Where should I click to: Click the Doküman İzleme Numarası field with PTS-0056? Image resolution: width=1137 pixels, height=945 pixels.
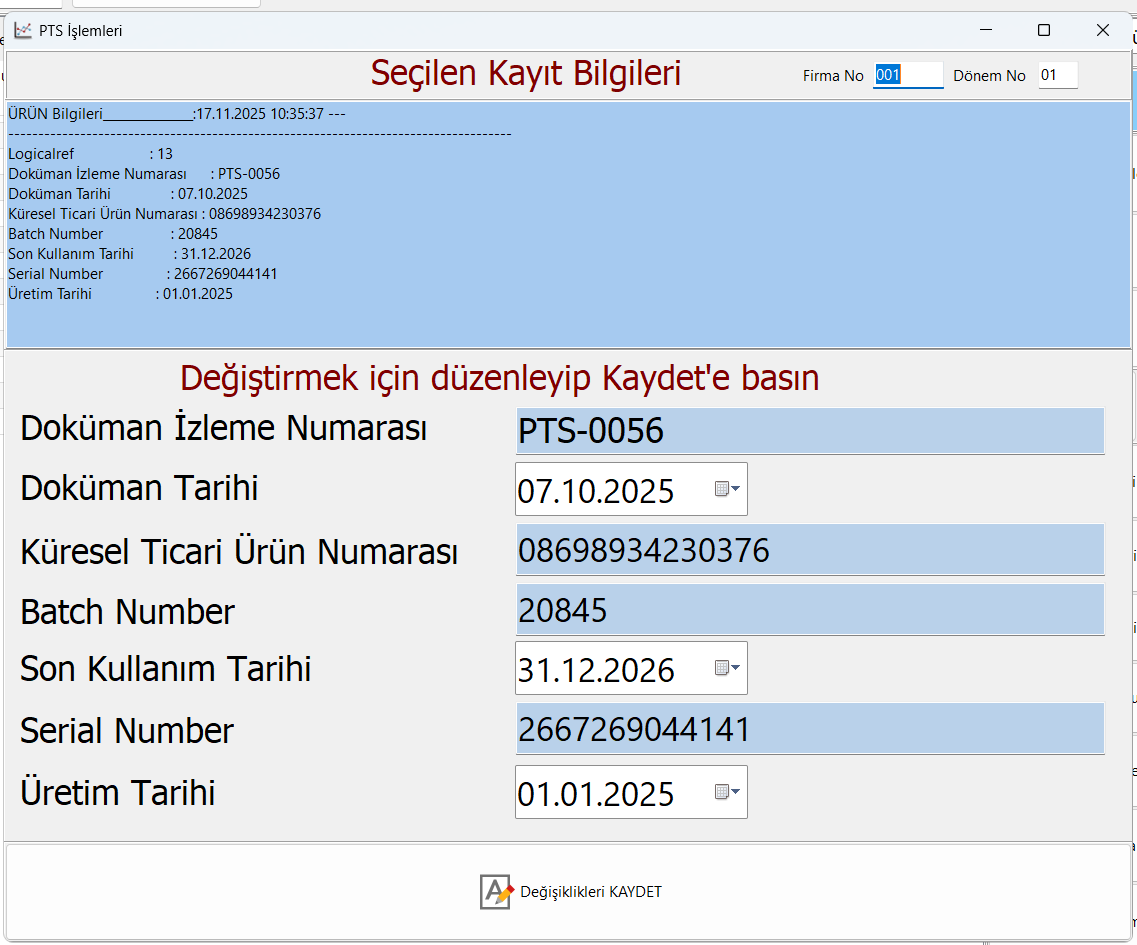(x=809, y=431)
